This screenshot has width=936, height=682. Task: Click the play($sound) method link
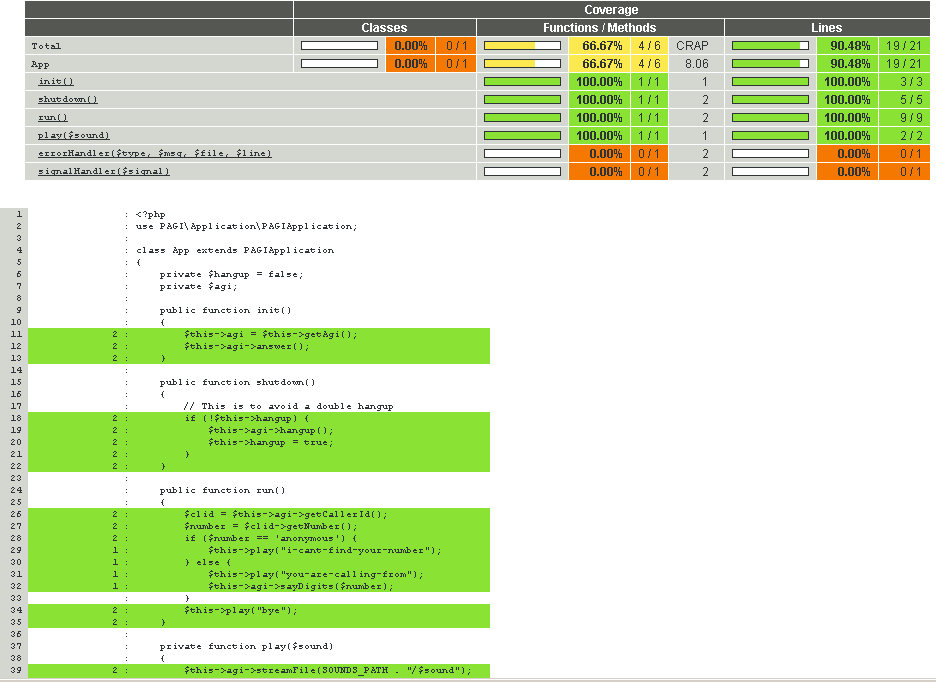tap(73, 136)
